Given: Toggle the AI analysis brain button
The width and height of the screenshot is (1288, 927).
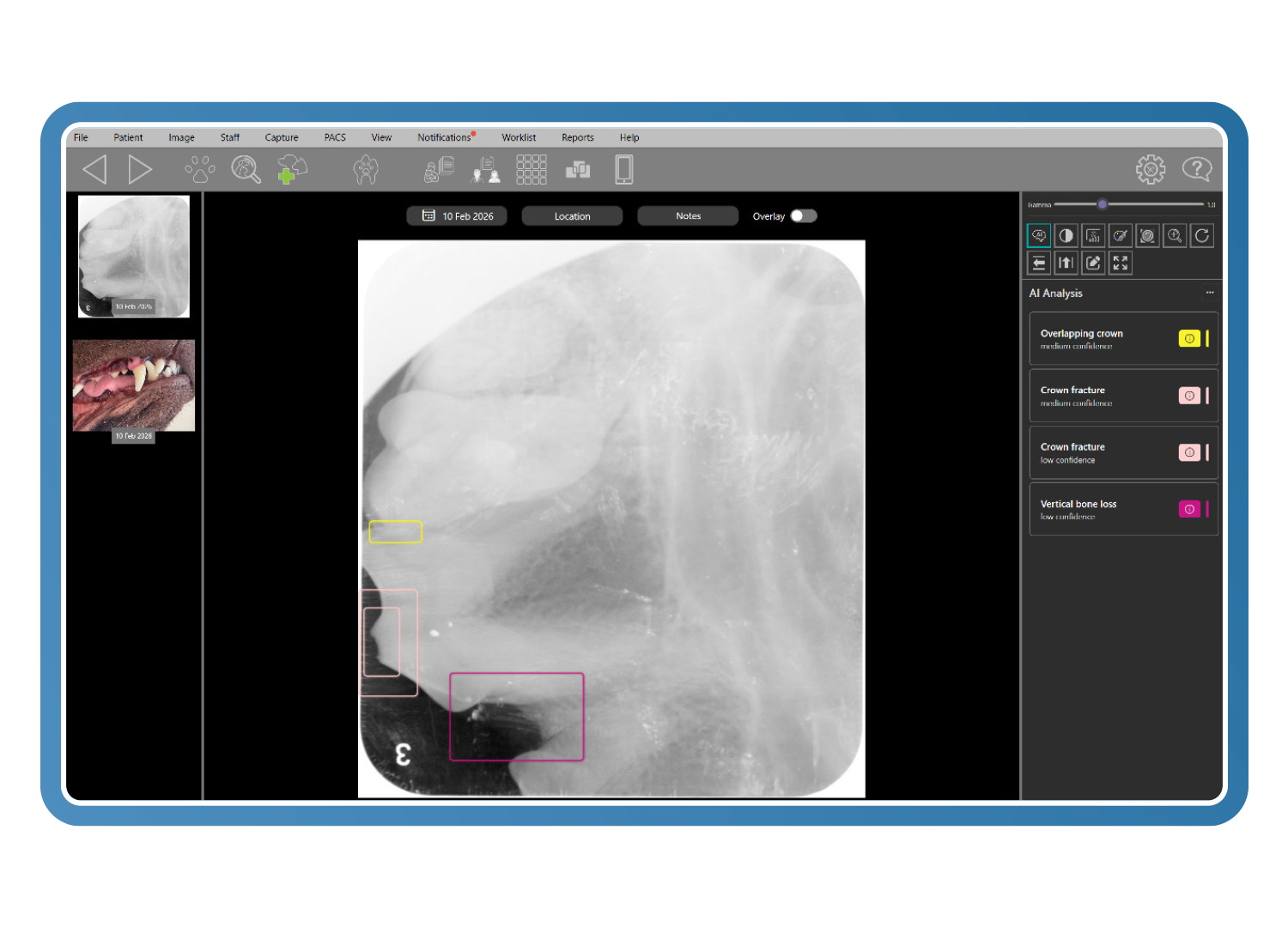Looking at the screenshot, I should point(1038,235).
